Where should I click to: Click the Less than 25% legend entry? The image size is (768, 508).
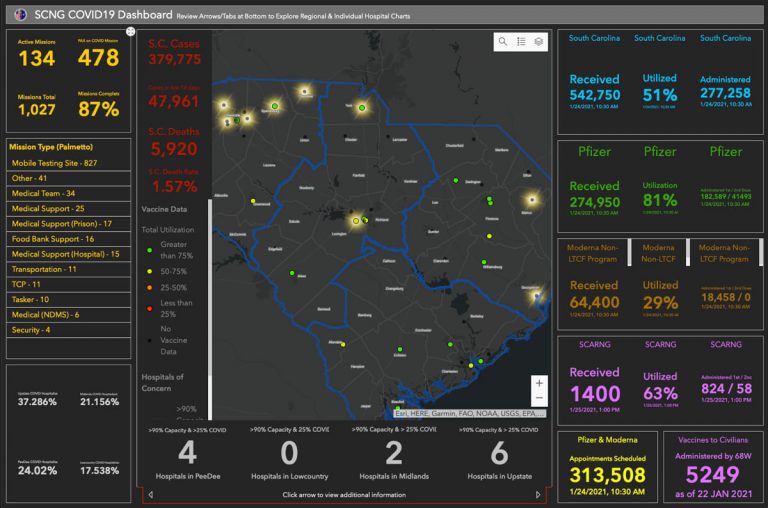point(169,309)
